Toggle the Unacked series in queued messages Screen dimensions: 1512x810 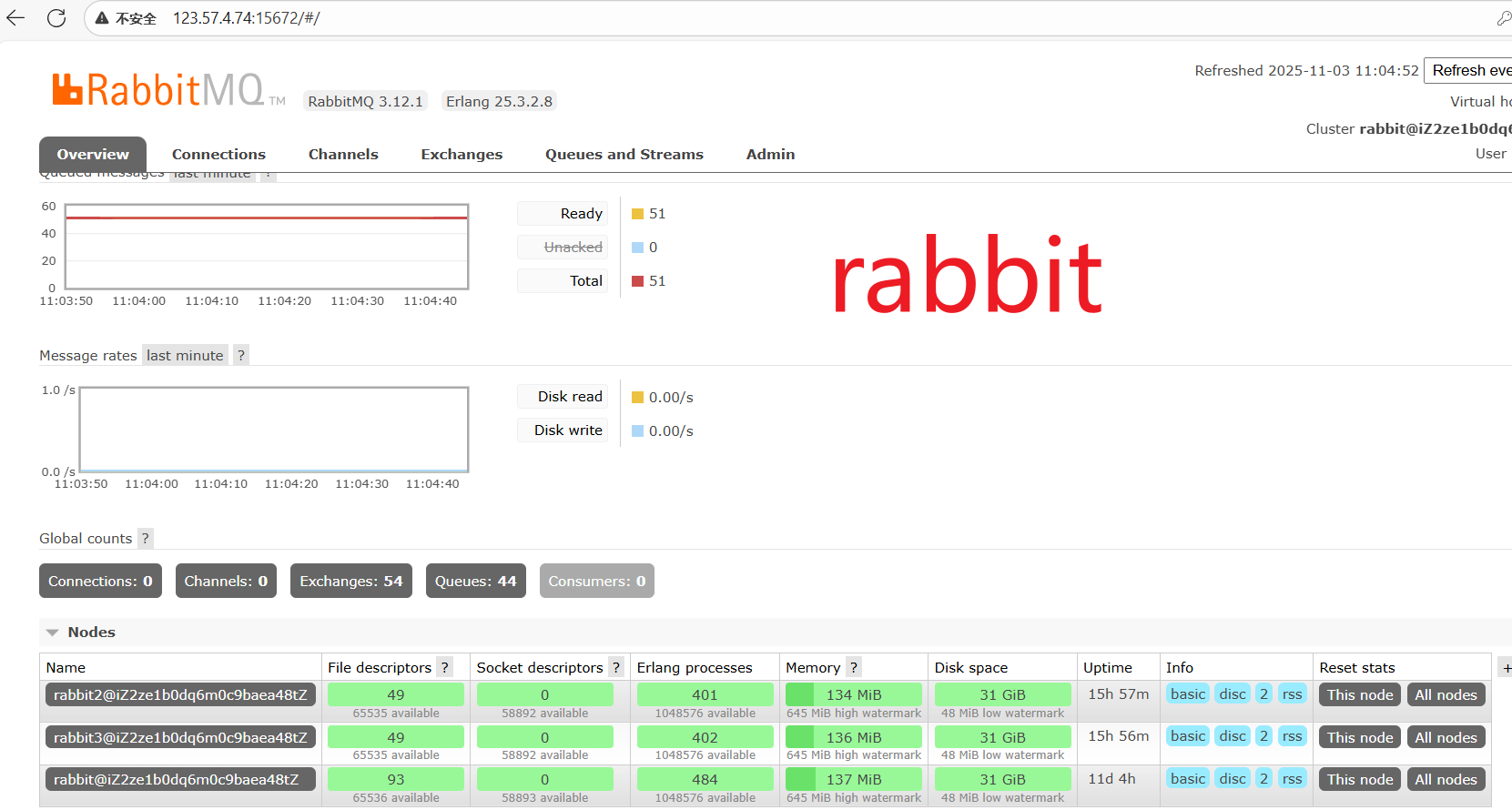[563, 248]
